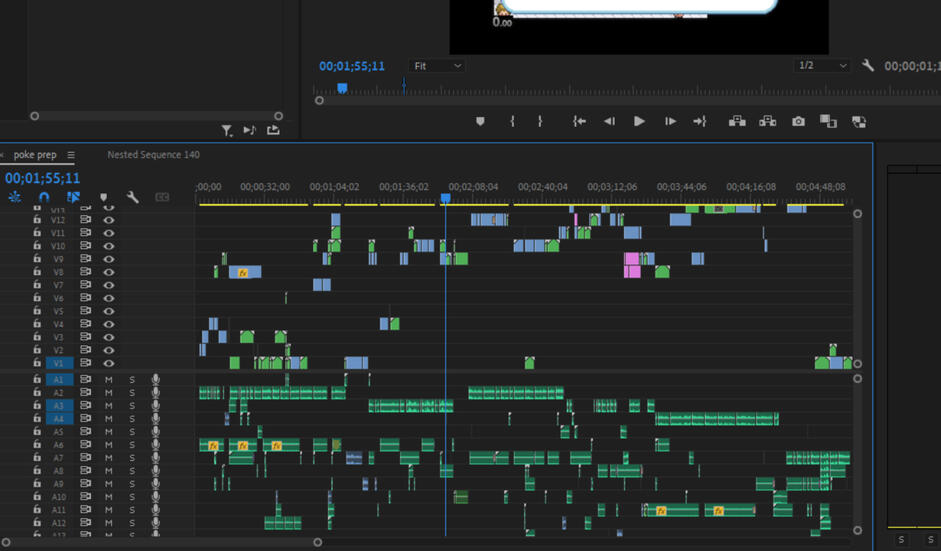Select the poke prep sequence tab
This screenshot has width=941, height=551.
(35, 155)
